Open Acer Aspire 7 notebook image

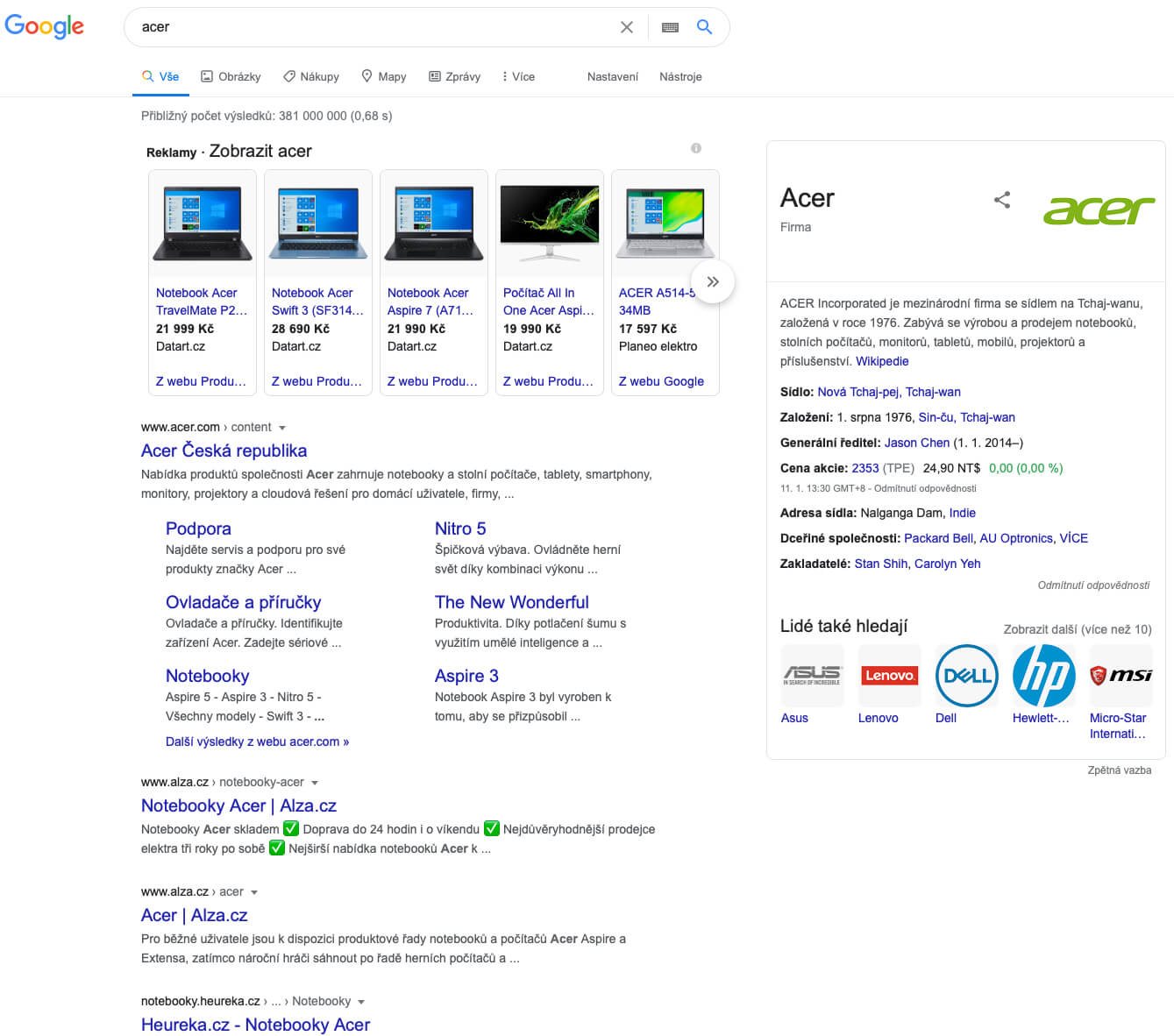pos(434,224)
